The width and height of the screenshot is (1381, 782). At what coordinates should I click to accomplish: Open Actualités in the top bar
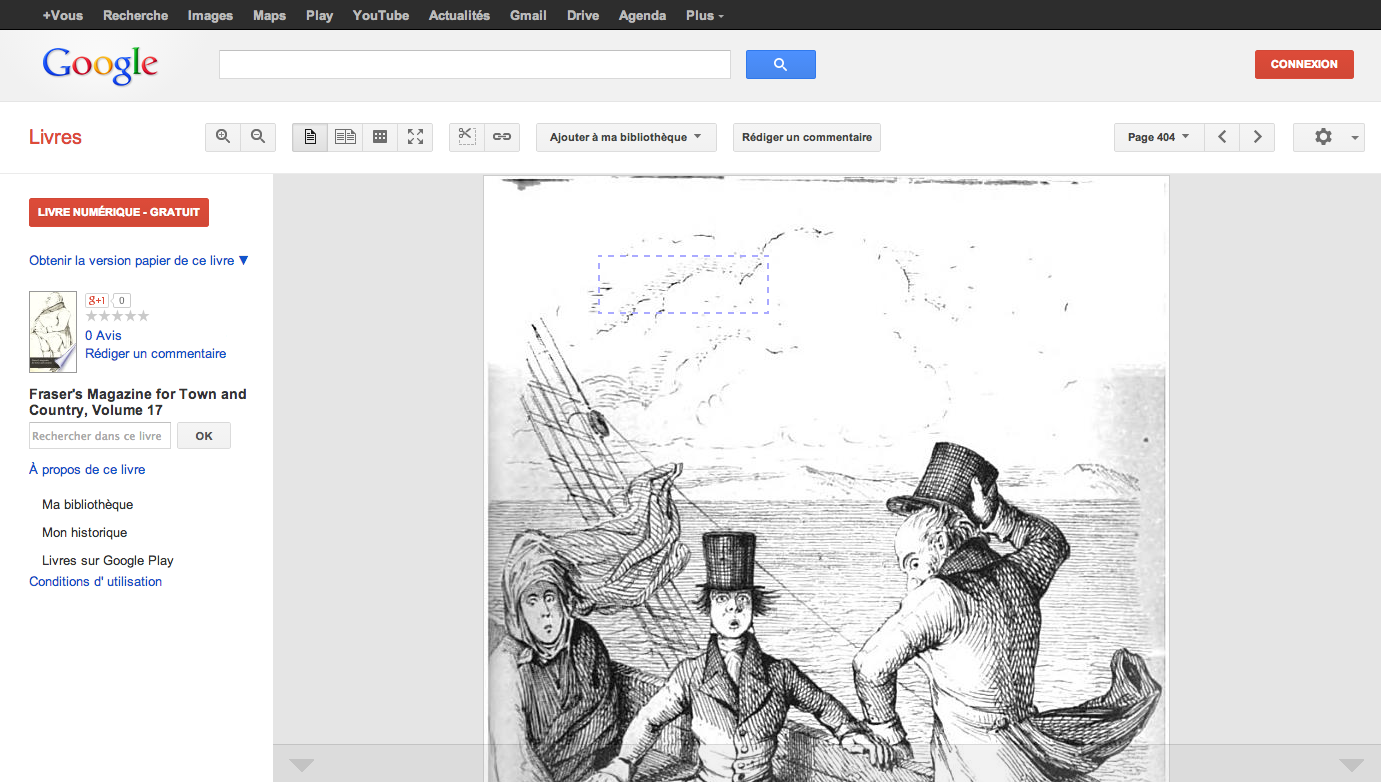[459, 15]
